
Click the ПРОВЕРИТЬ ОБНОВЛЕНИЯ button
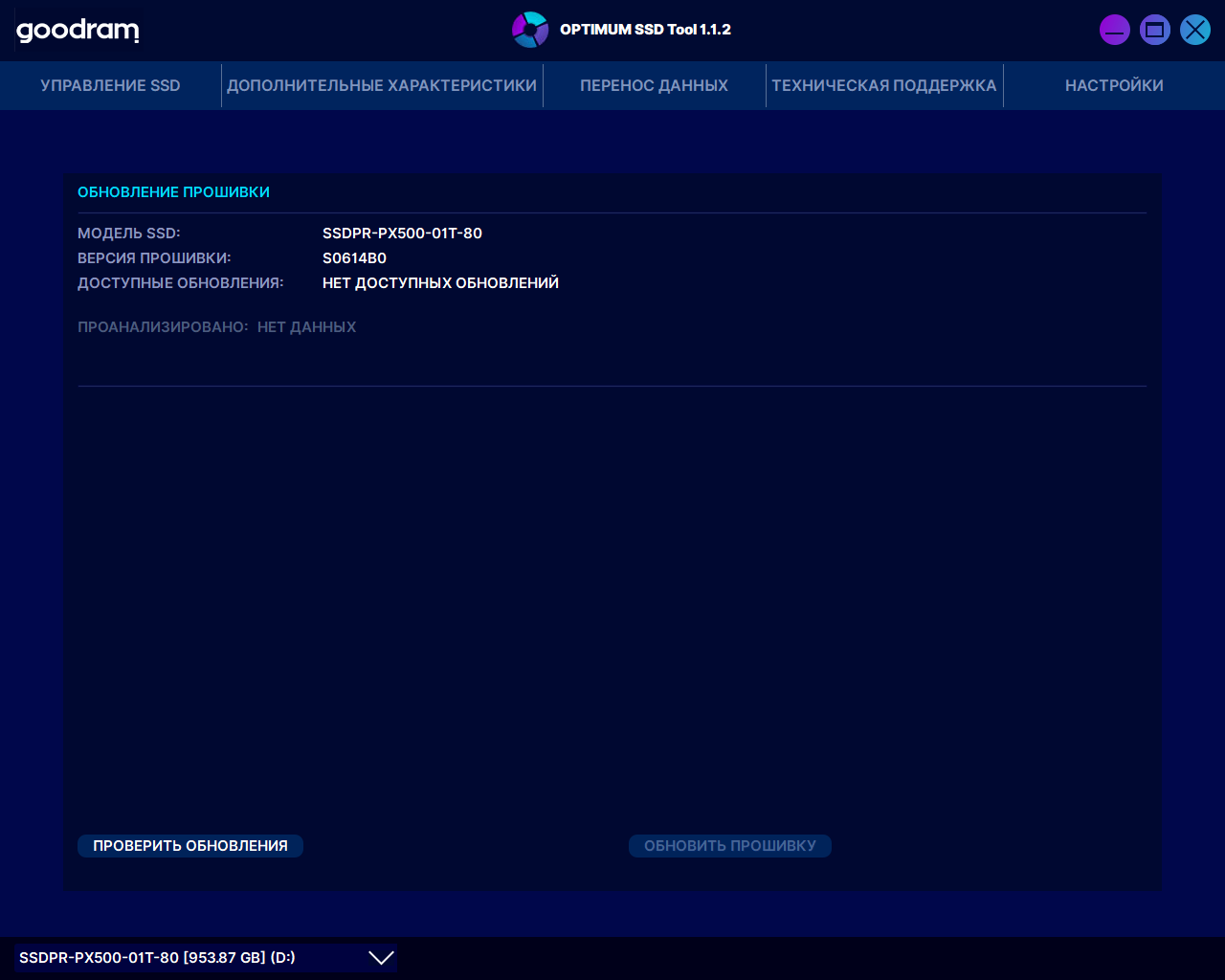(190, 846)
